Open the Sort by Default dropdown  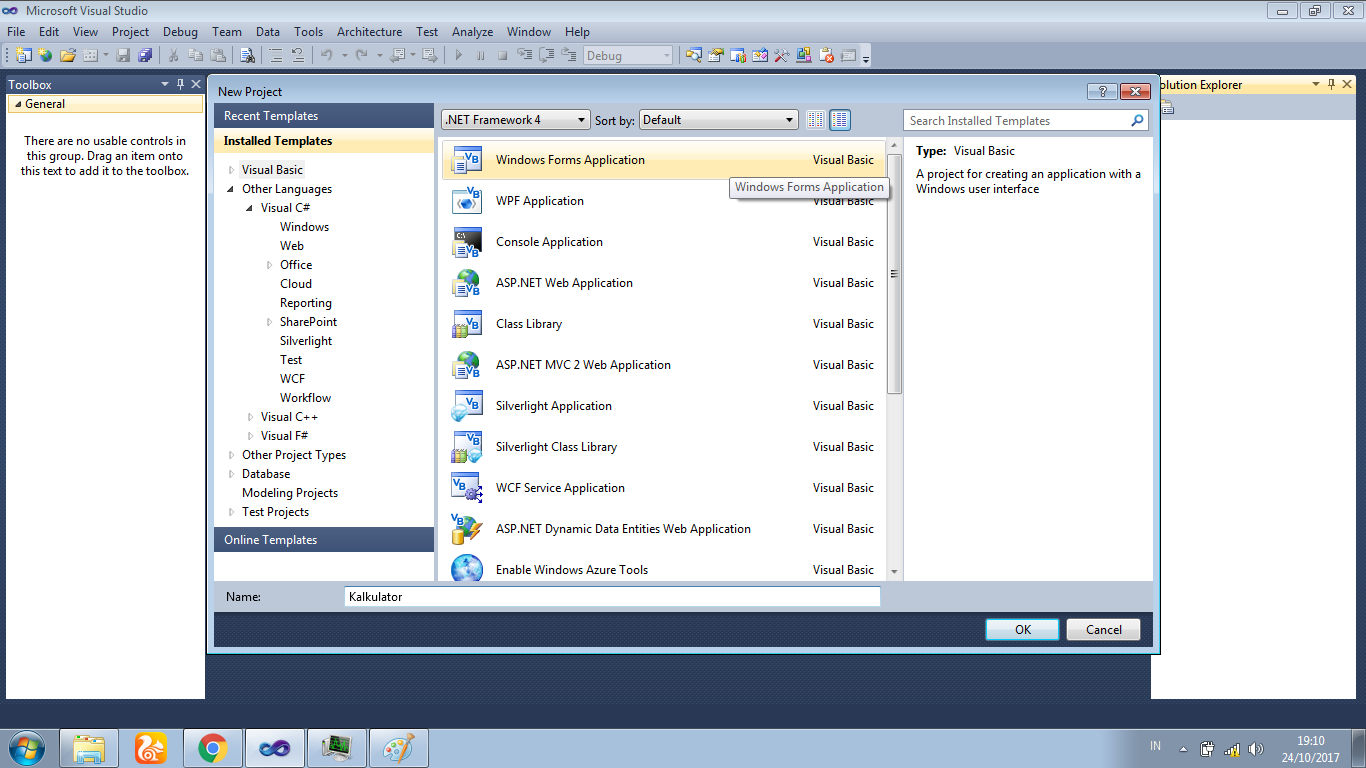[x=718, y=120]
